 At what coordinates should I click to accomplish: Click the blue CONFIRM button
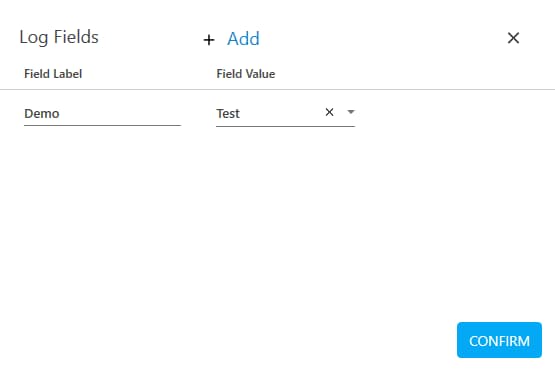(499, 340)
